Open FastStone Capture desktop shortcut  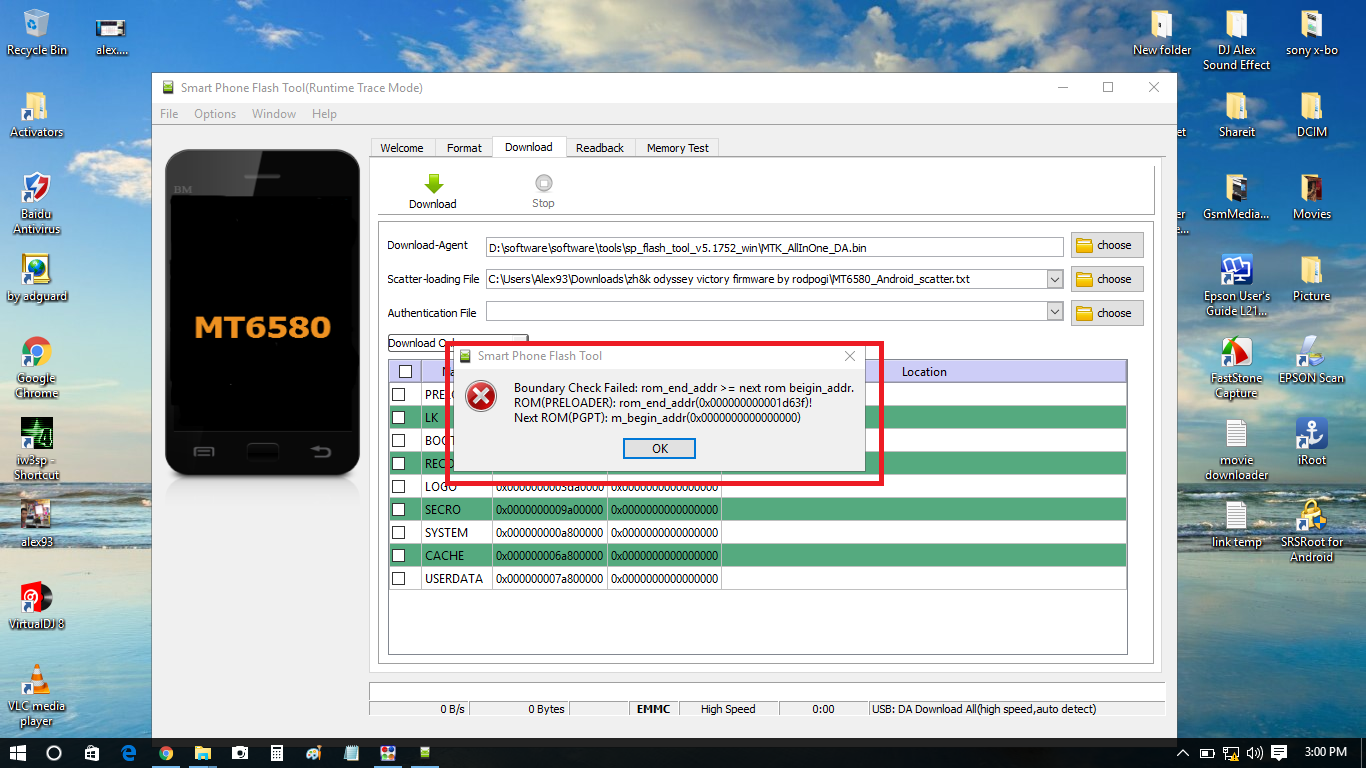[1236, 352]
